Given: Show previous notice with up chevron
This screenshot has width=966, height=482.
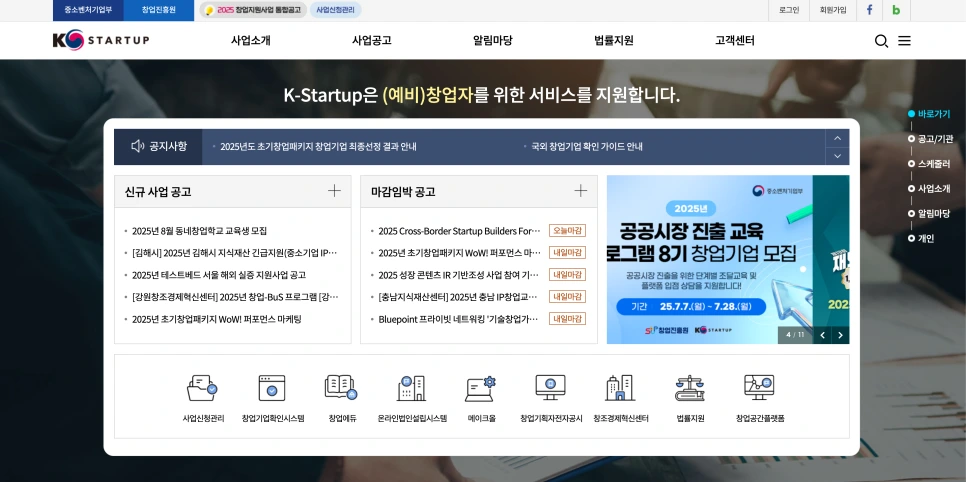Looking at the screenshot, I should pyautogui.click(x=837, y=138).
